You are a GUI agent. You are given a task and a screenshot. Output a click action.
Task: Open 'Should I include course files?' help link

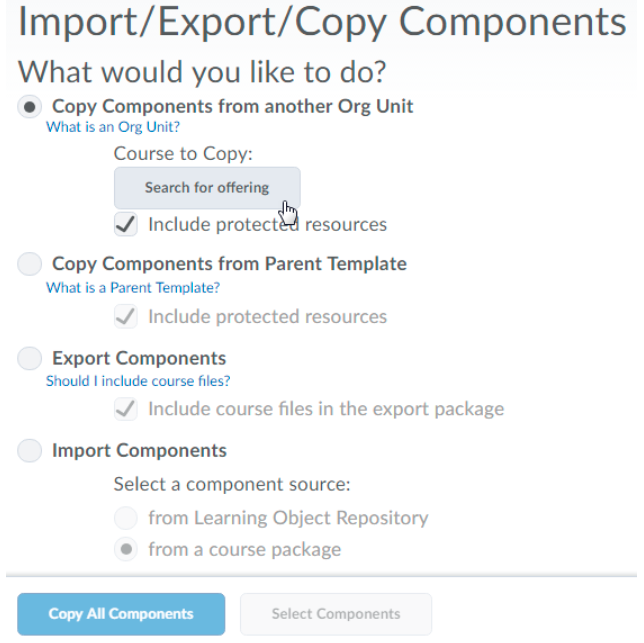[x=138, y=381]
